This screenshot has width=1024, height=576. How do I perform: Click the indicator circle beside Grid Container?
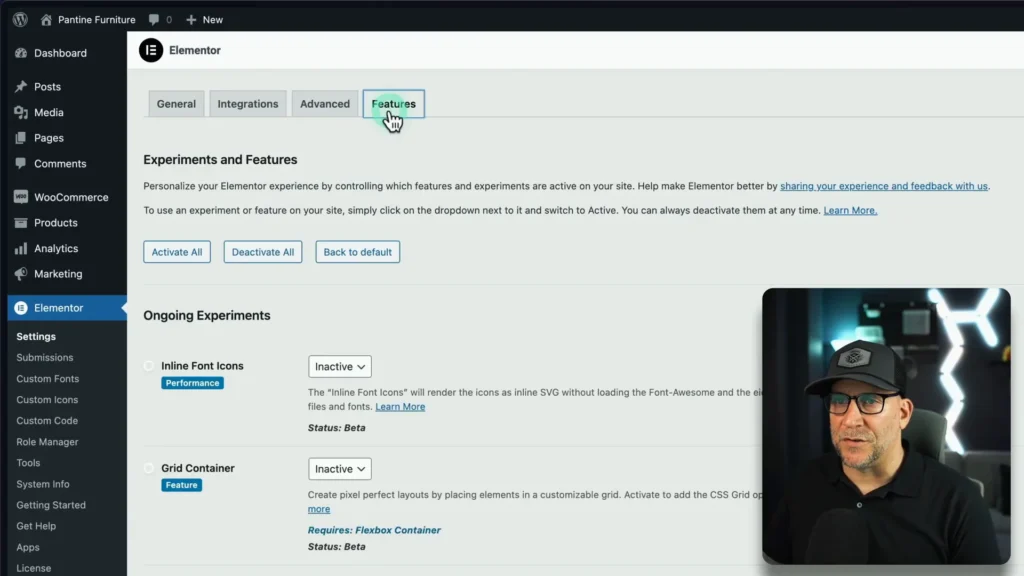click(149, 468)
